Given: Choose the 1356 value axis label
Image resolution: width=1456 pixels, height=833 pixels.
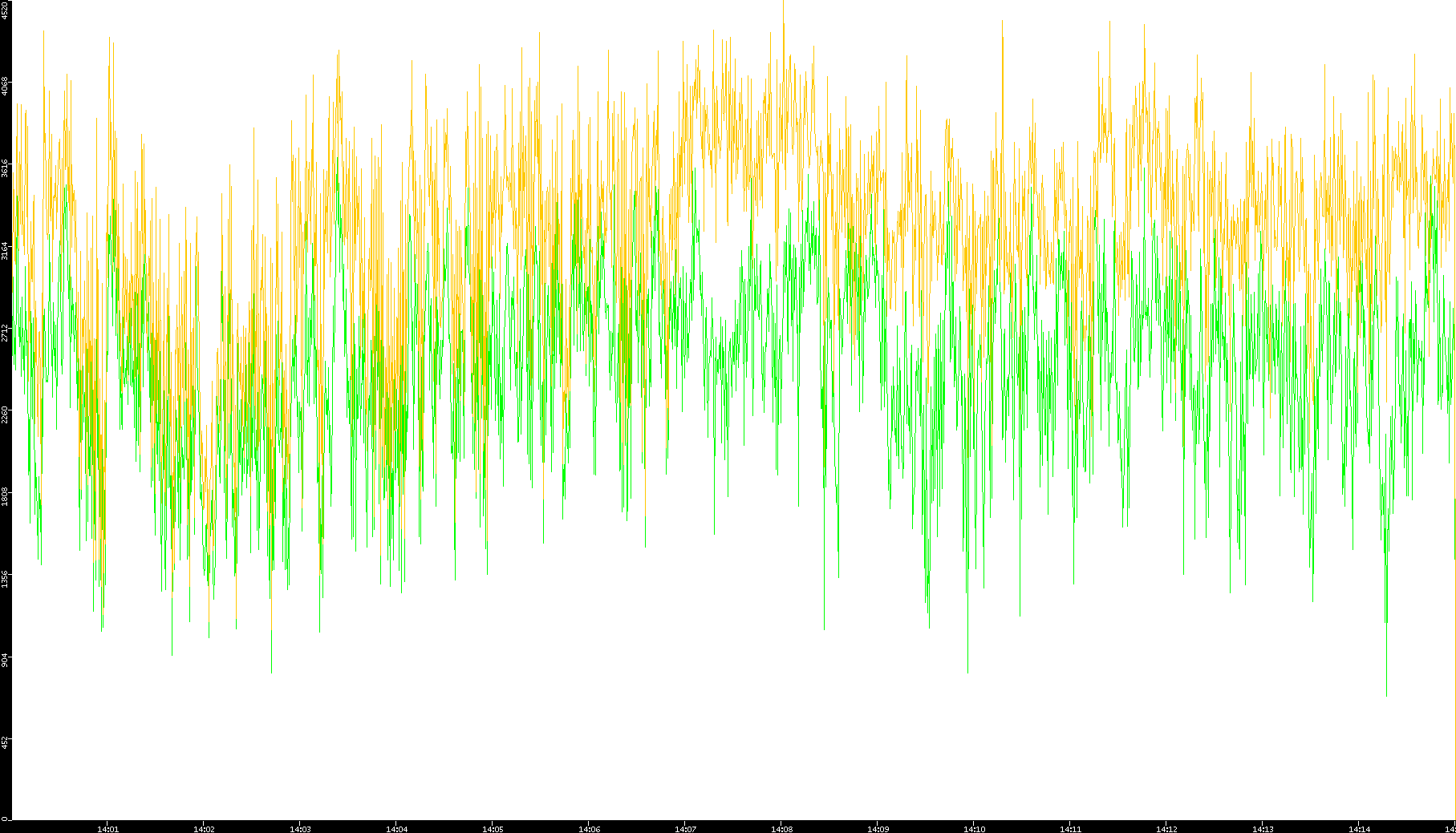Looking at the screenshot, I should click(x=6, y=579).
